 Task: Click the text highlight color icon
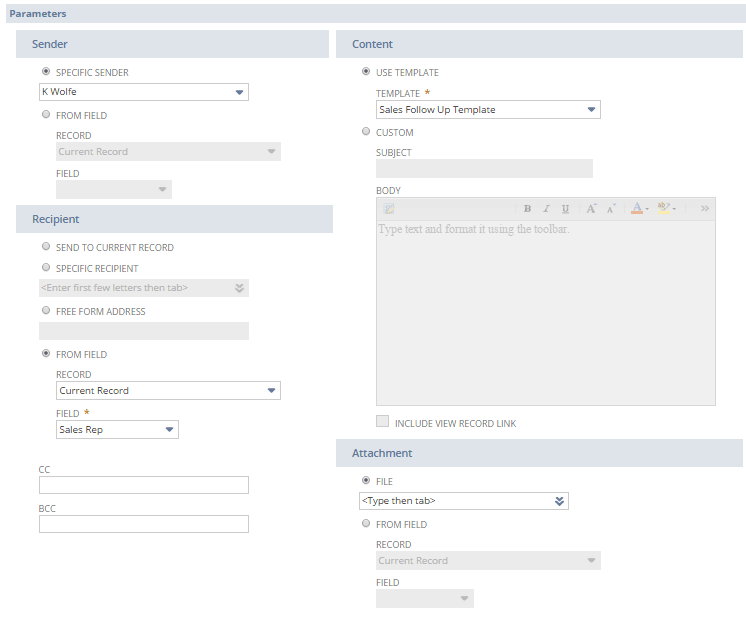[665, 209]
